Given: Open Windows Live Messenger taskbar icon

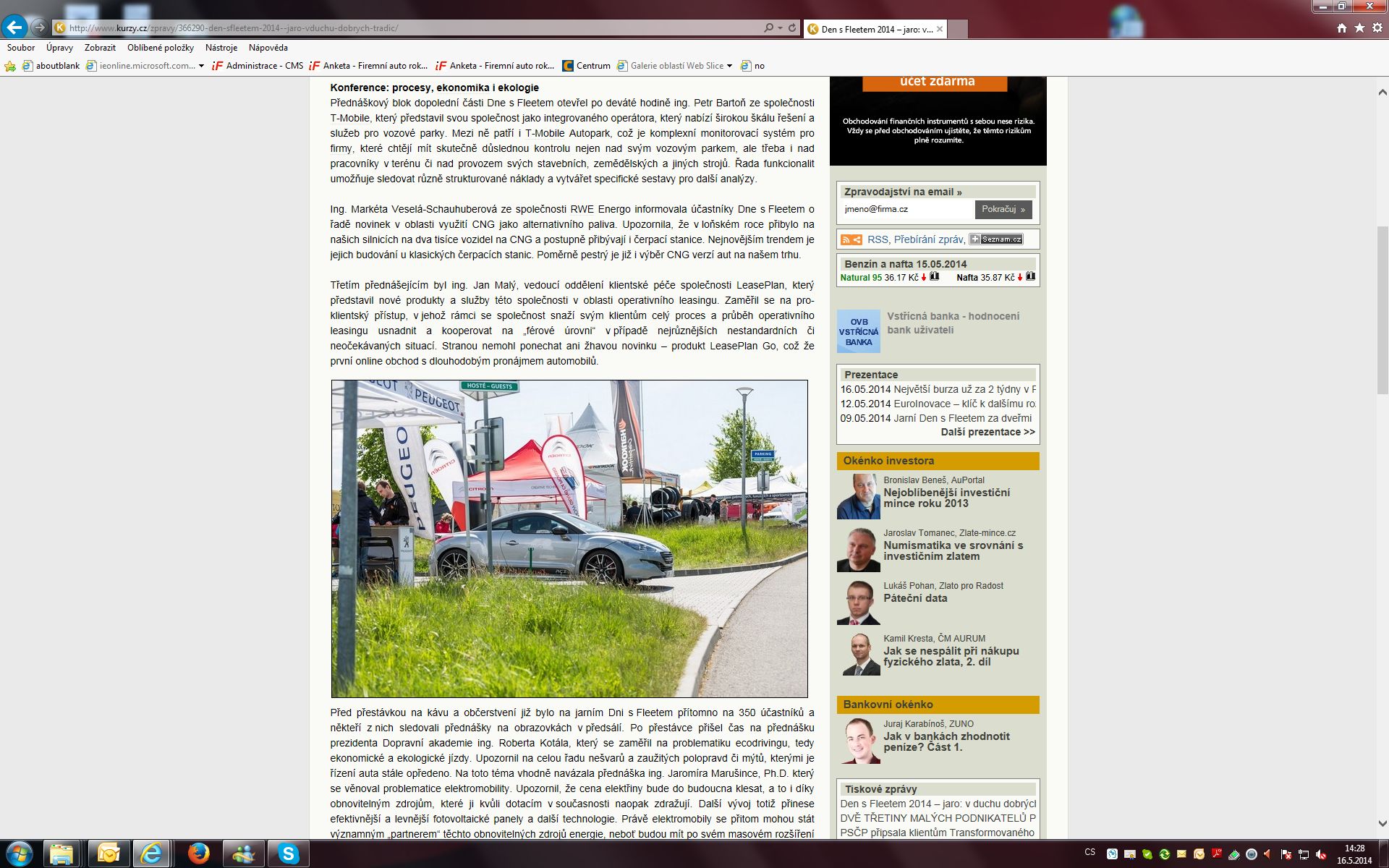Looking at the screenshot, I should 243,854.
